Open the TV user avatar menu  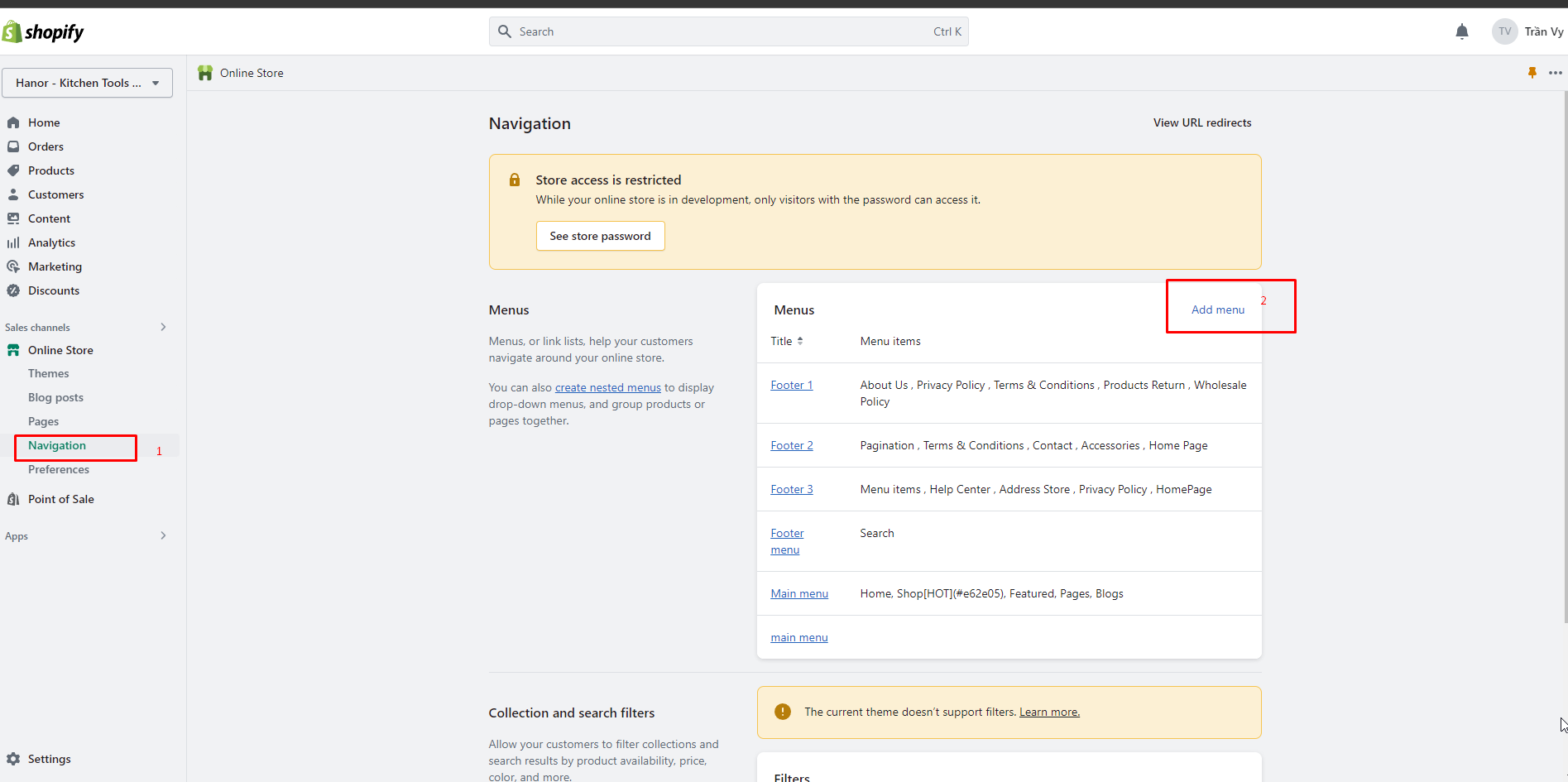tap(1504, 31)
